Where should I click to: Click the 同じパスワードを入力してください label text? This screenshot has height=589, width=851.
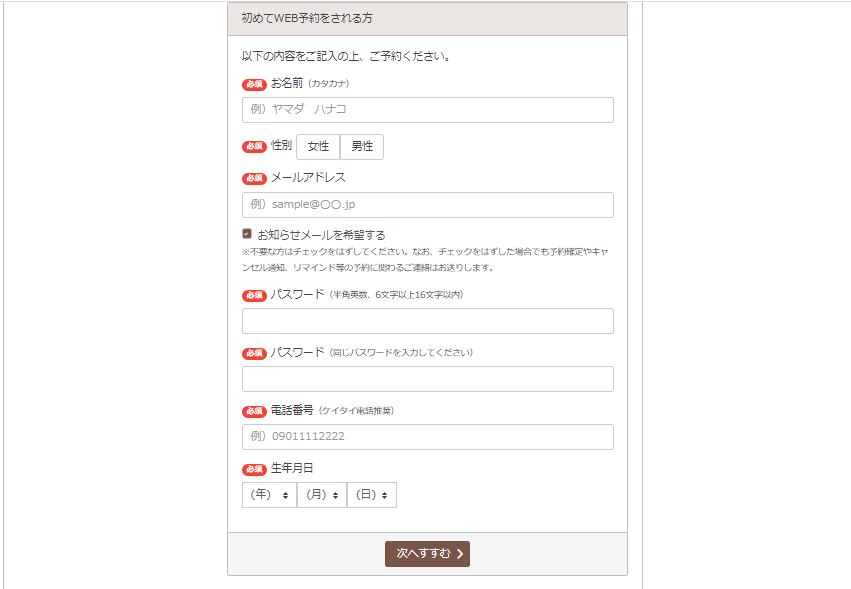click(x=401, y=353)
